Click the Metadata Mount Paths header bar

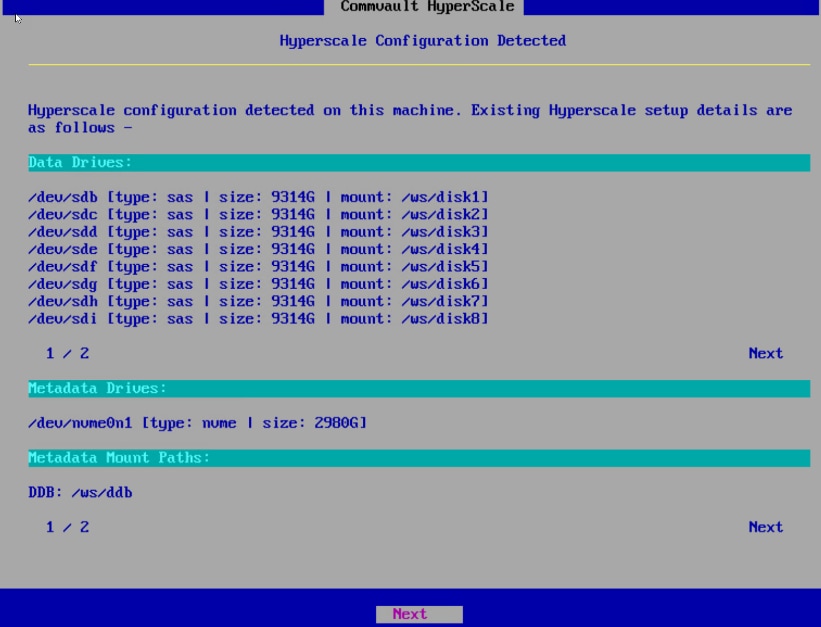pos(419,458)
